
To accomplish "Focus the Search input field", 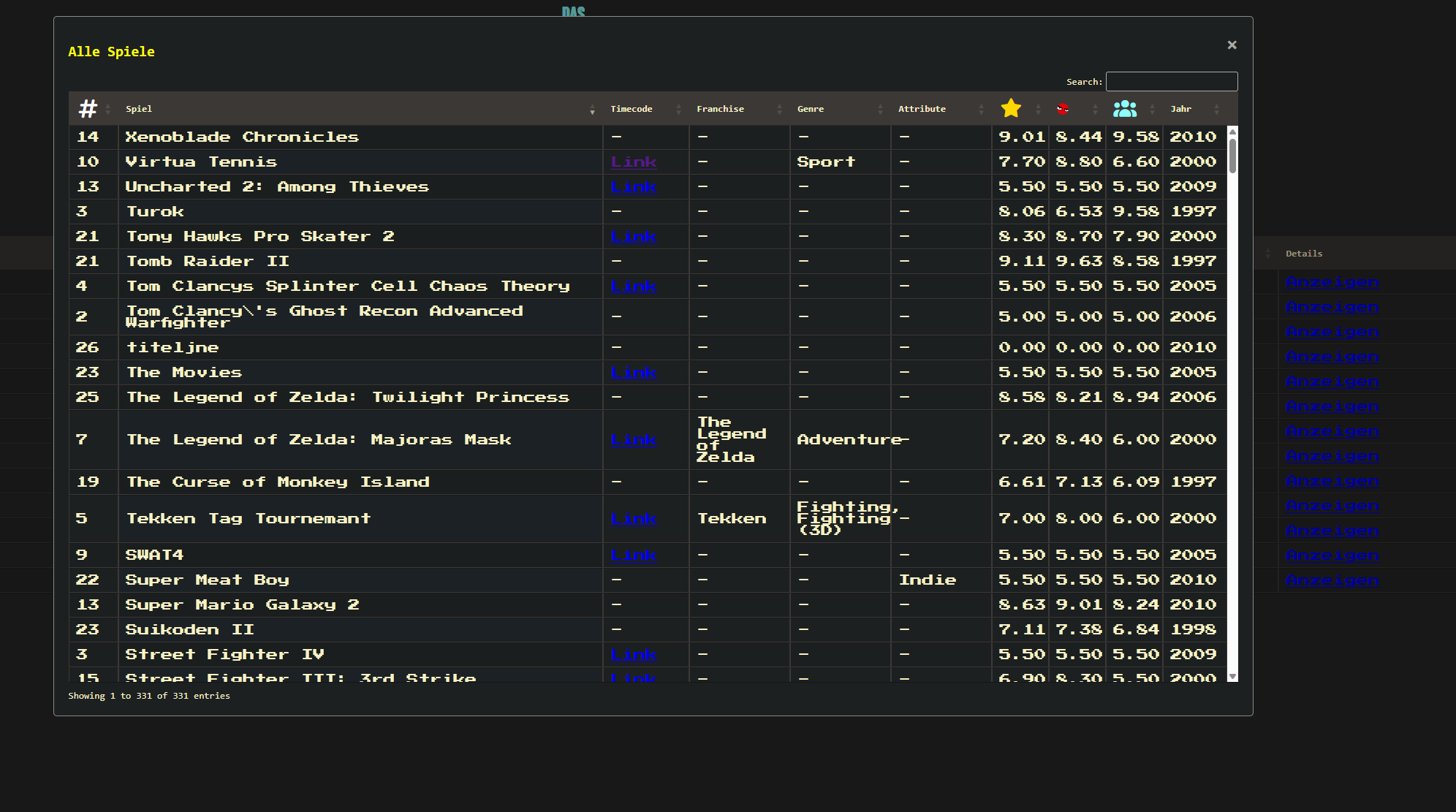I will click(x=1171, y=81).
